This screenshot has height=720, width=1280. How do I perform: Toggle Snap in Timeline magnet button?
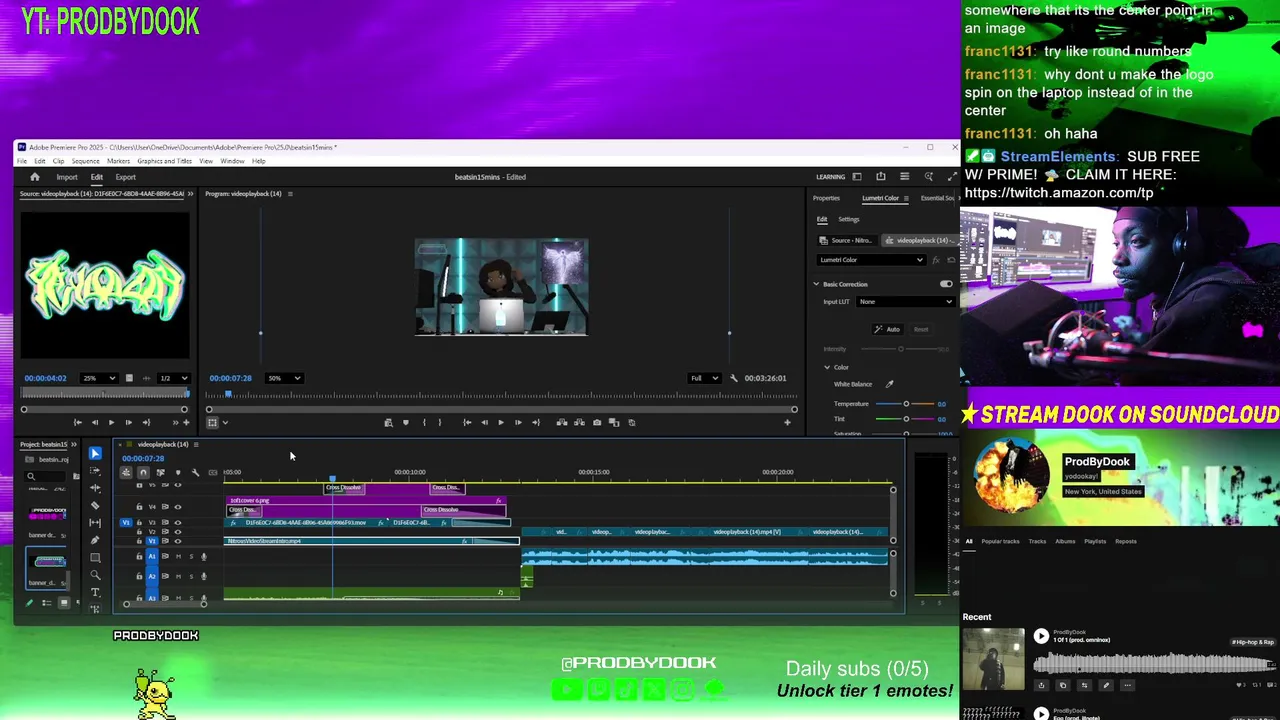[x=143, y=472]
